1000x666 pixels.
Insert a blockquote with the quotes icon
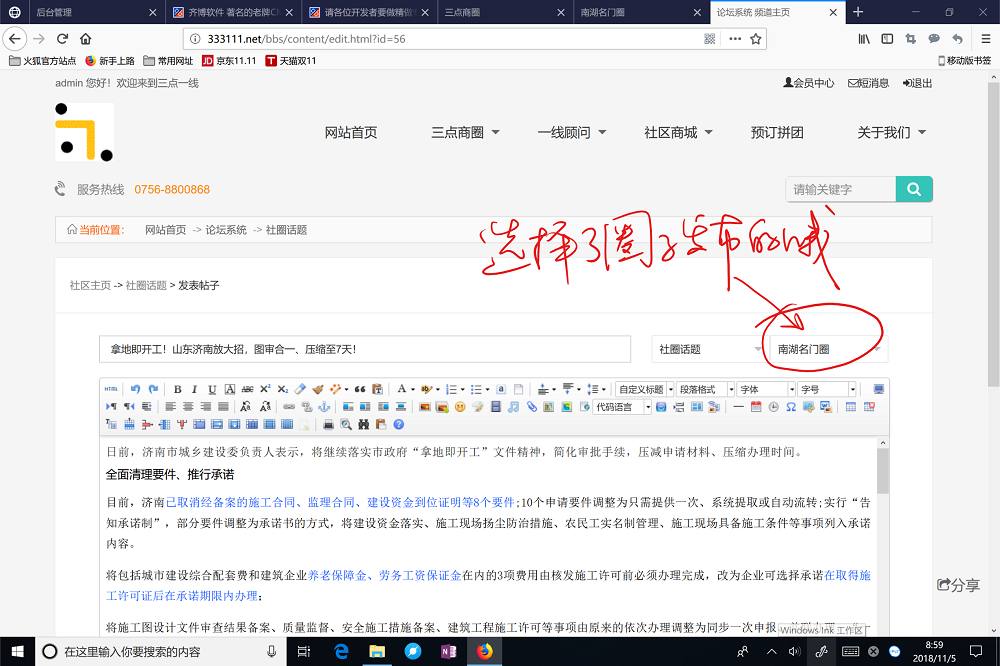point(360,389)
